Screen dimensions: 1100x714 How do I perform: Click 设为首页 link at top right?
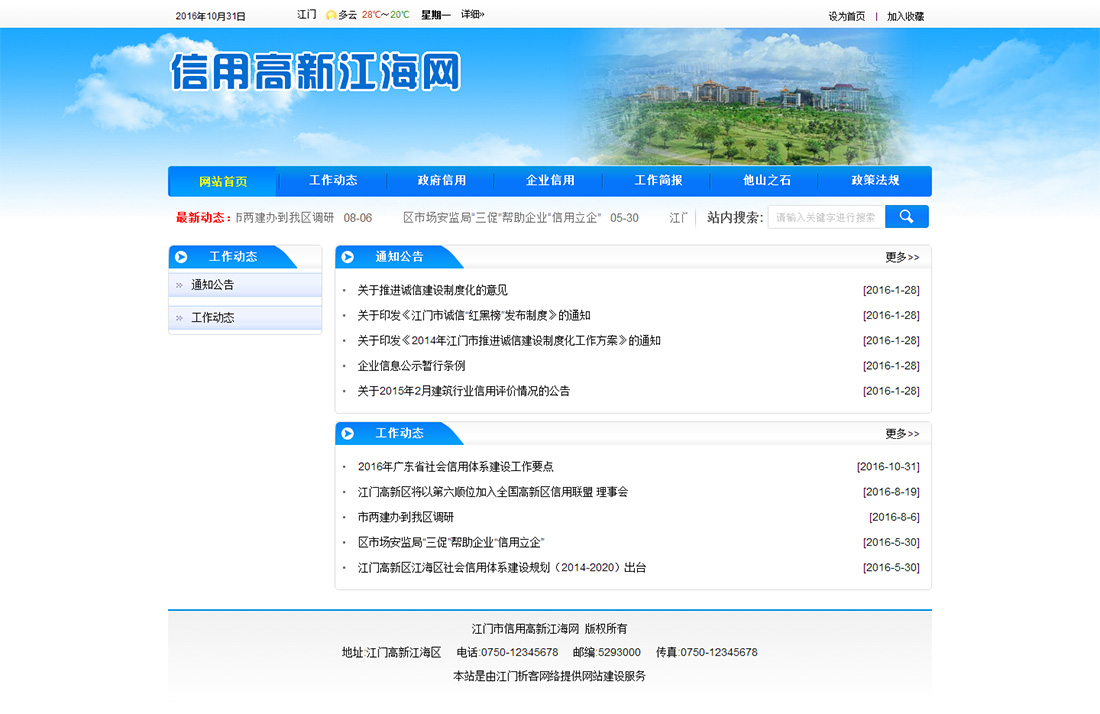[846, 16]
